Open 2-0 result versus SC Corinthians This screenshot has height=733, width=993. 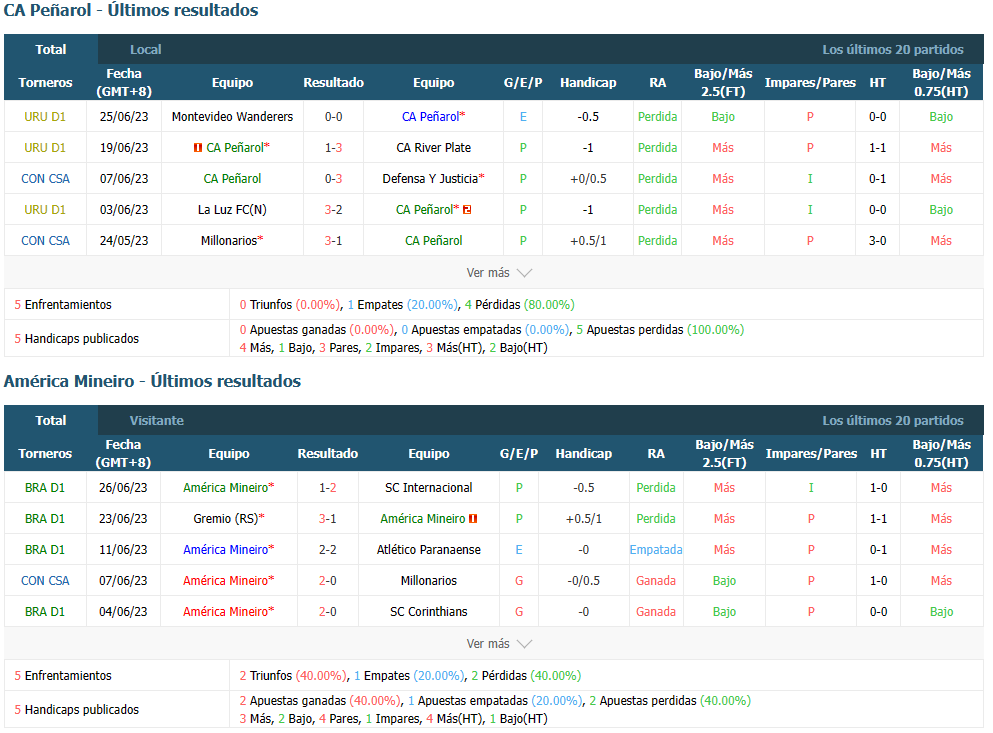pyautogui.click(x=328, y=612)
